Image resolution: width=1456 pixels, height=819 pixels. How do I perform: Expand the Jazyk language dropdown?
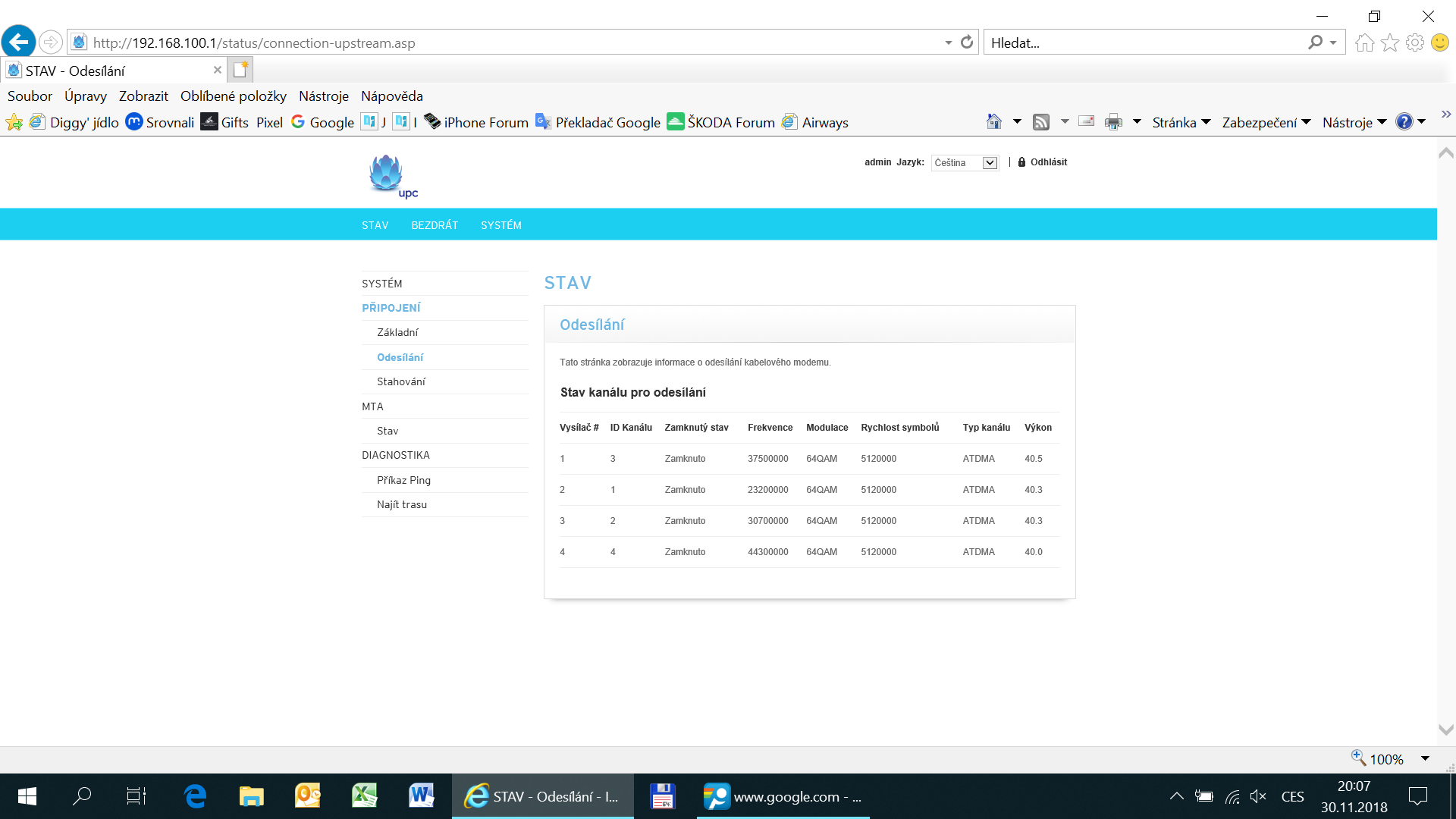click(x=965, y=163)
